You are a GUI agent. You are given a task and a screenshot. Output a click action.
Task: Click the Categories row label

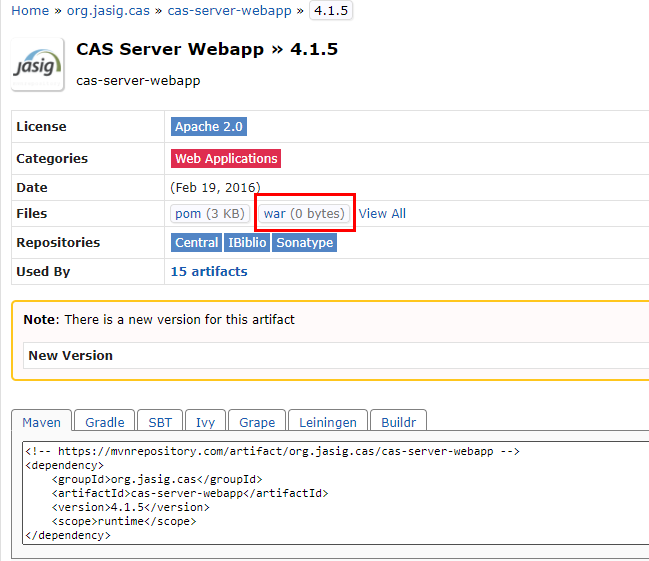pos(52,159)
